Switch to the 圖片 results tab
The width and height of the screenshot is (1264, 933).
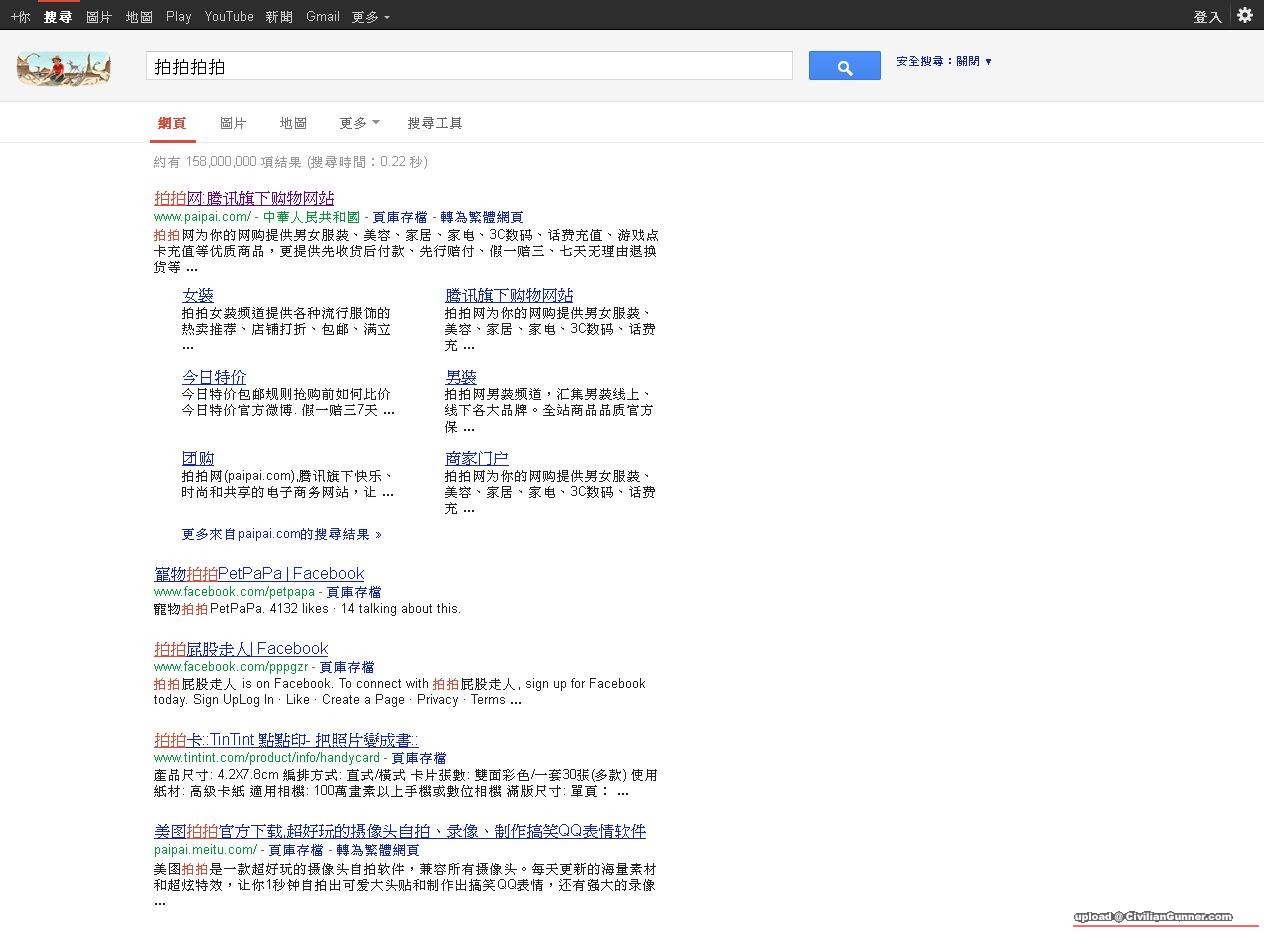[233, 123]
